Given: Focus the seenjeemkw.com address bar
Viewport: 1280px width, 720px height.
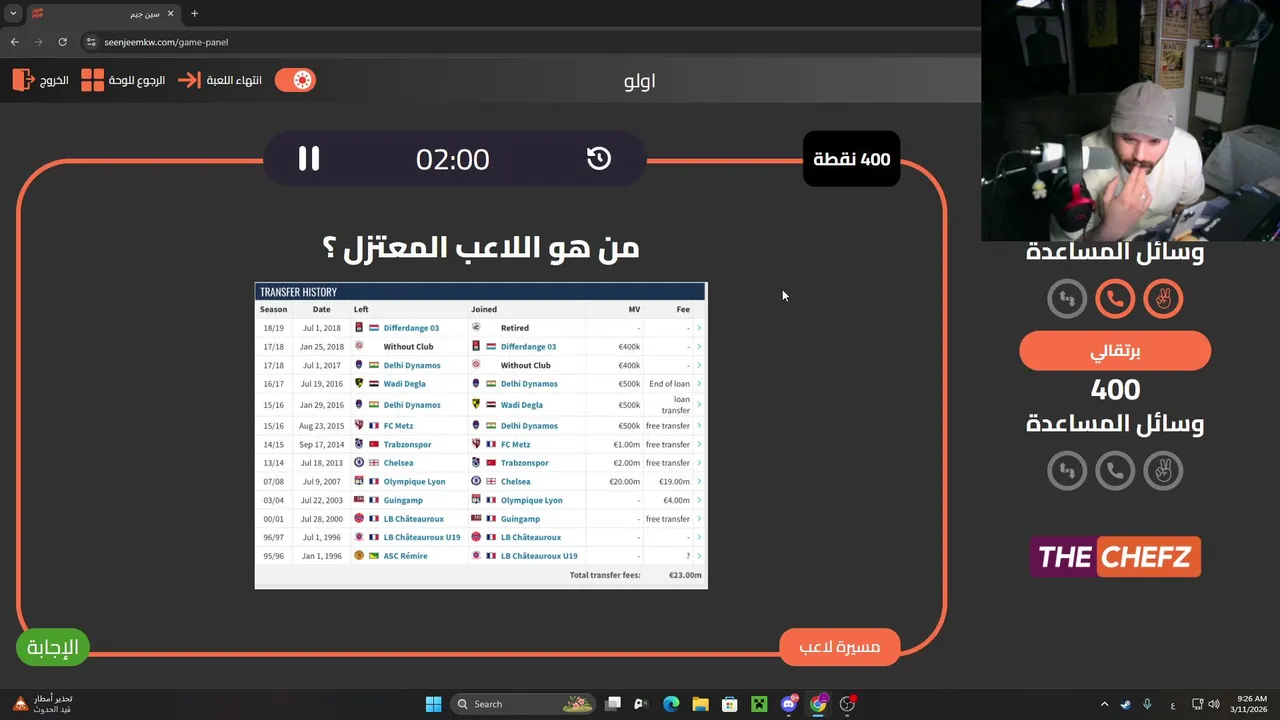Looking at the screenshot, I should (x=530, y=42).
